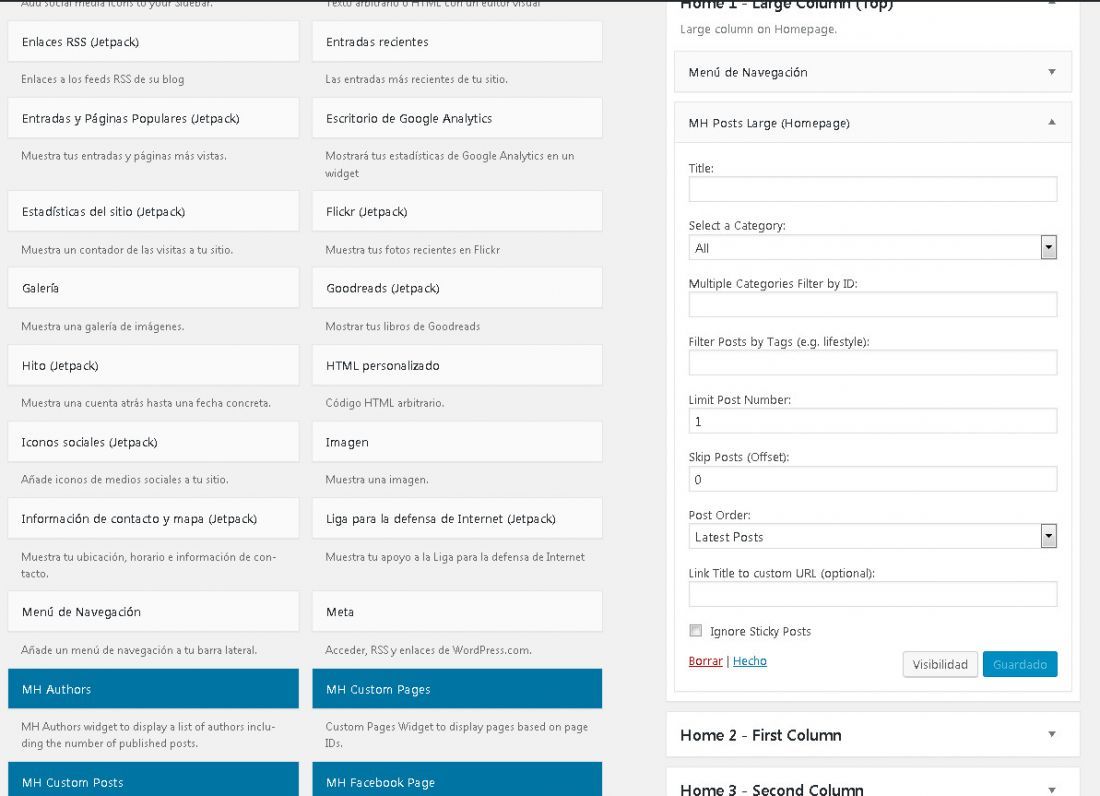Select the Meta widget
Image resolution: width=1100 pixels, height=796 pixels.
457,612
